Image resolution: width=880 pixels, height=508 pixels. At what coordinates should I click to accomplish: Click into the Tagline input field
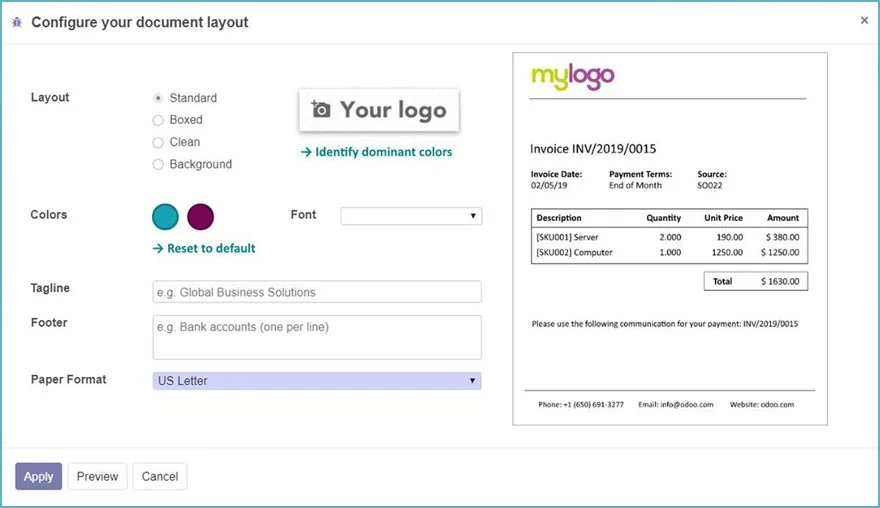coord(317,292)
